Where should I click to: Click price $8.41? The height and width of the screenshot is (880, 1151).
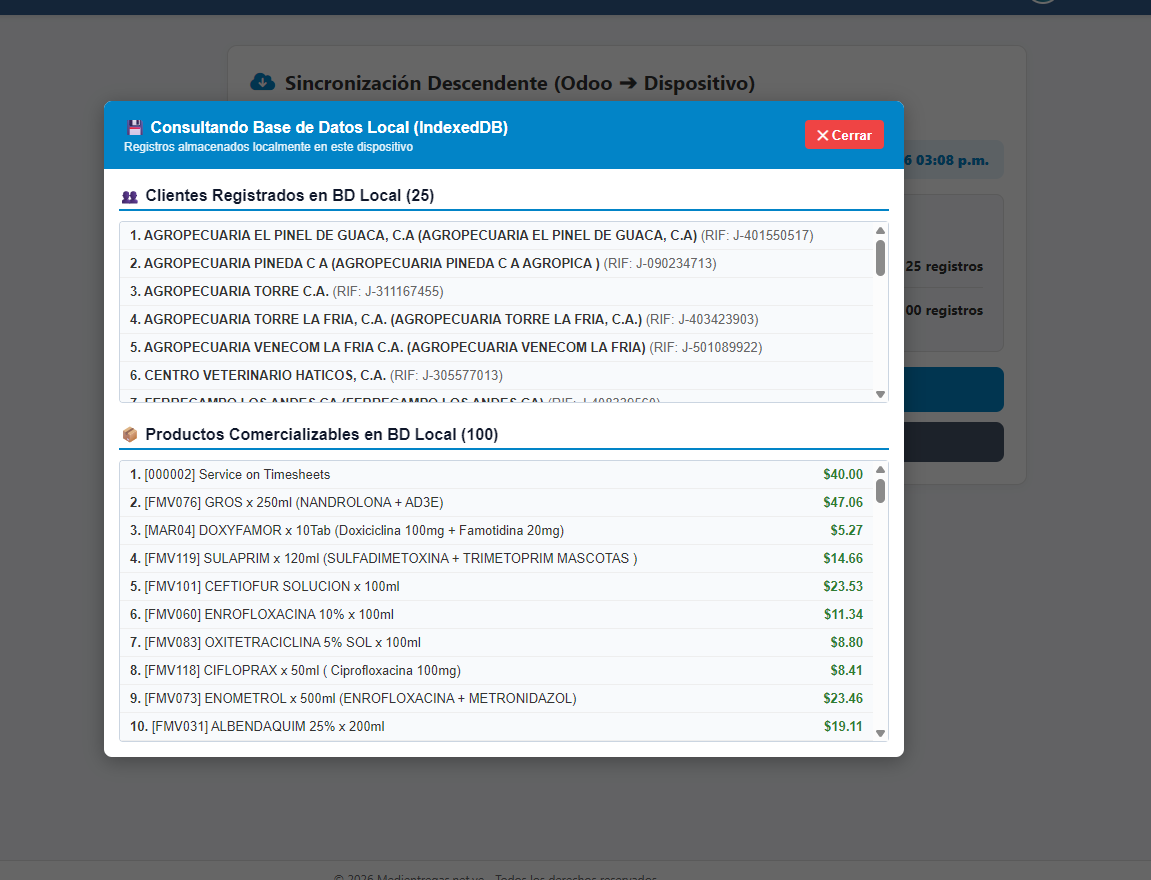[x=846, y=670]
